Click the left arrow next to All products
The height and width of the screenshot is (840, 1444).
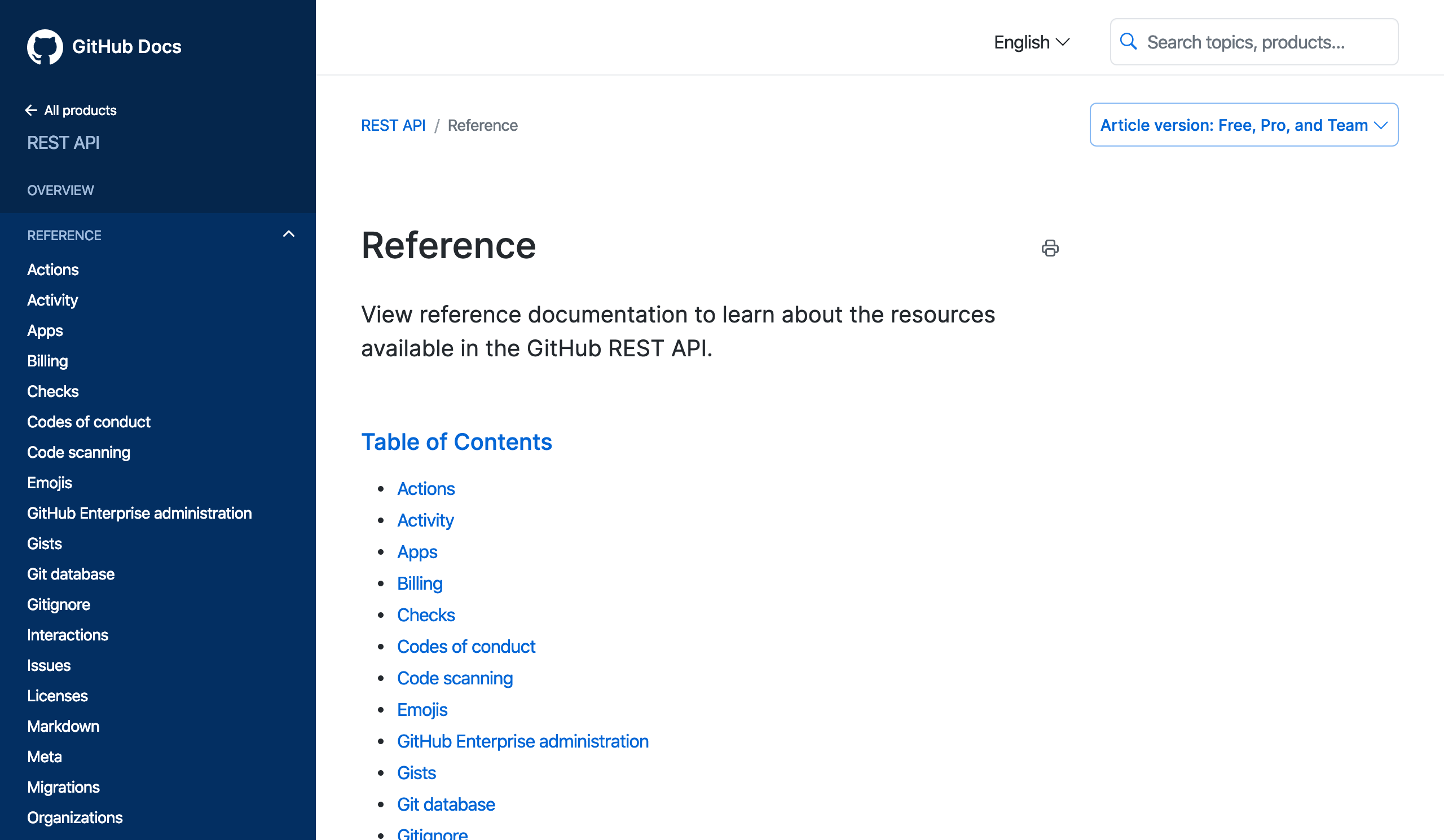[31, 110]
